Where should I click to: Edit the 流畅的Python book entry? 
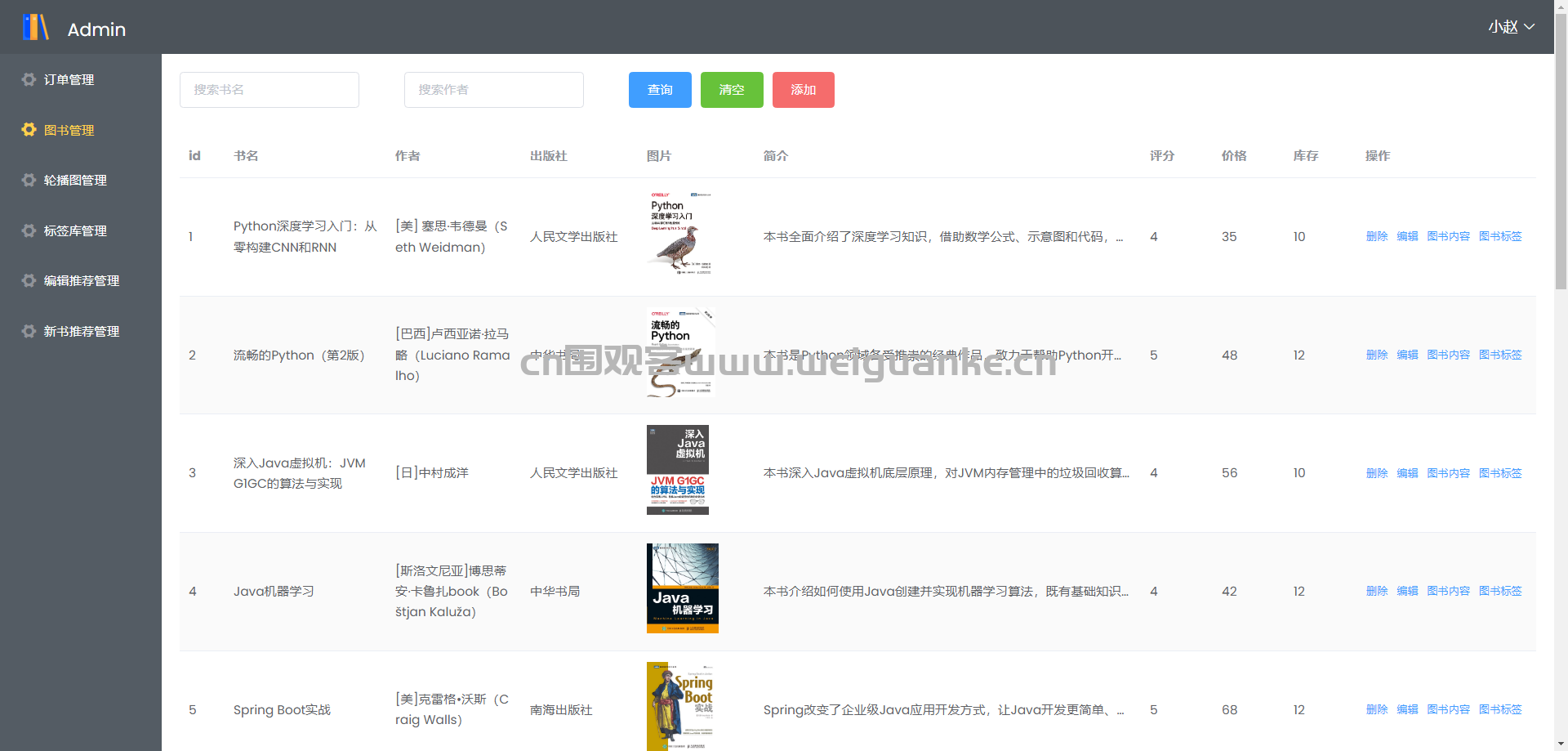1407,355
